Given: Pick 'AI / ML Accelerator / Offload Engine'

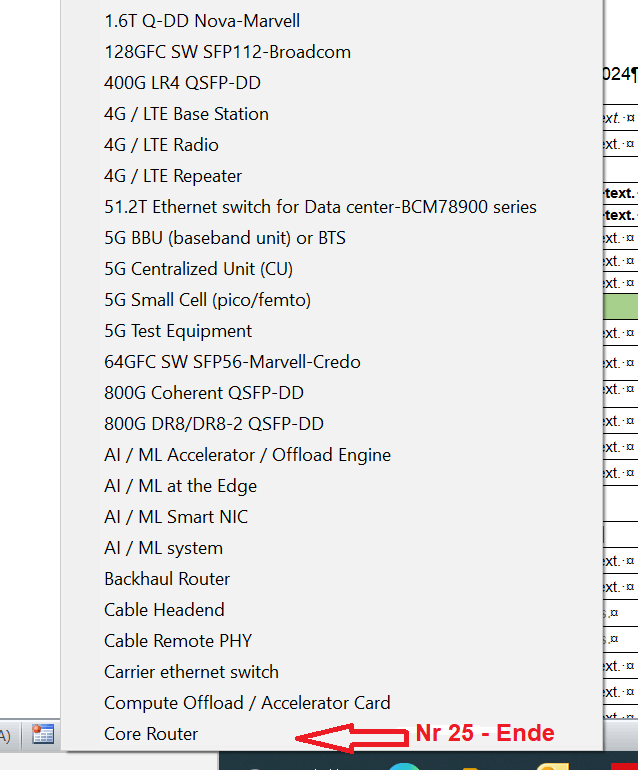Looking at the screenshot, I should coord(248,455).
